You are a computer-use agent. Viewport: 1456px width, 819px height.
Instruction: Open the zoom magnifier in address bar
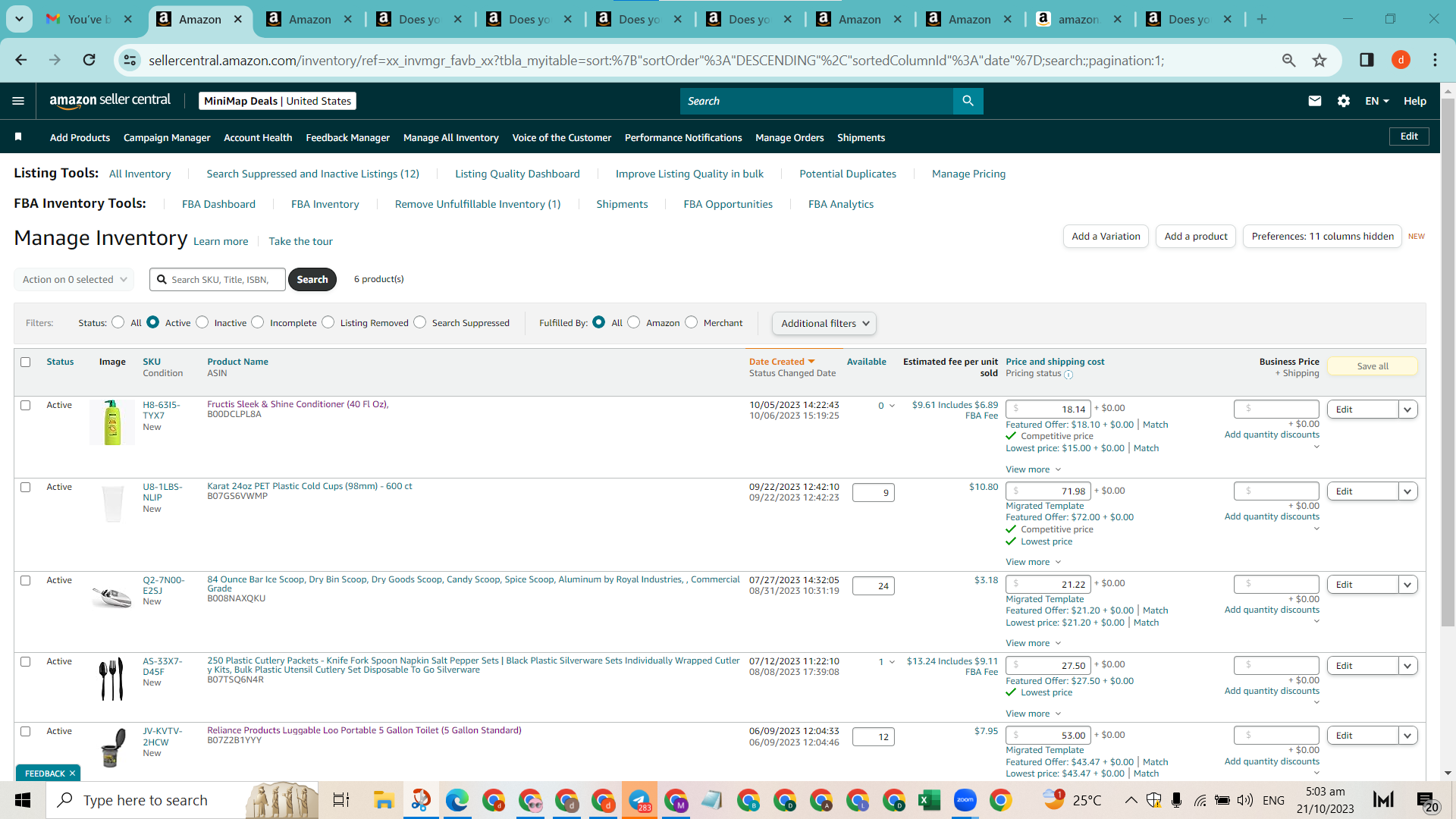point(1288,60)
